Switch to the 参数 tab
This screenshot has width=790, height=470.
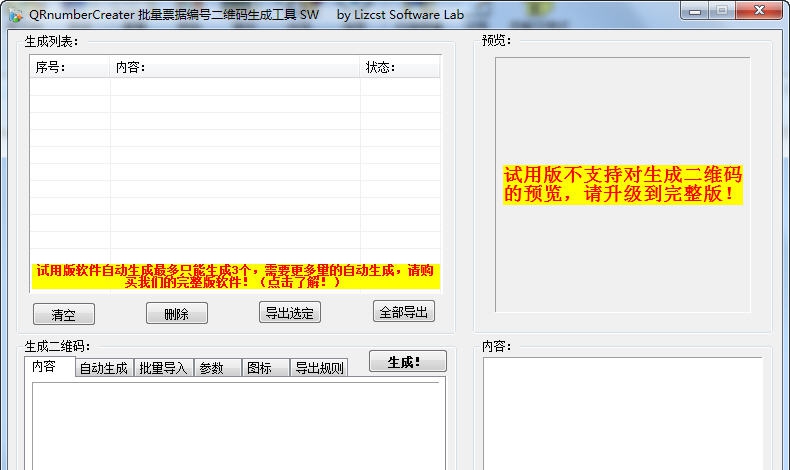pyautogui.click(x=218, y=368)
